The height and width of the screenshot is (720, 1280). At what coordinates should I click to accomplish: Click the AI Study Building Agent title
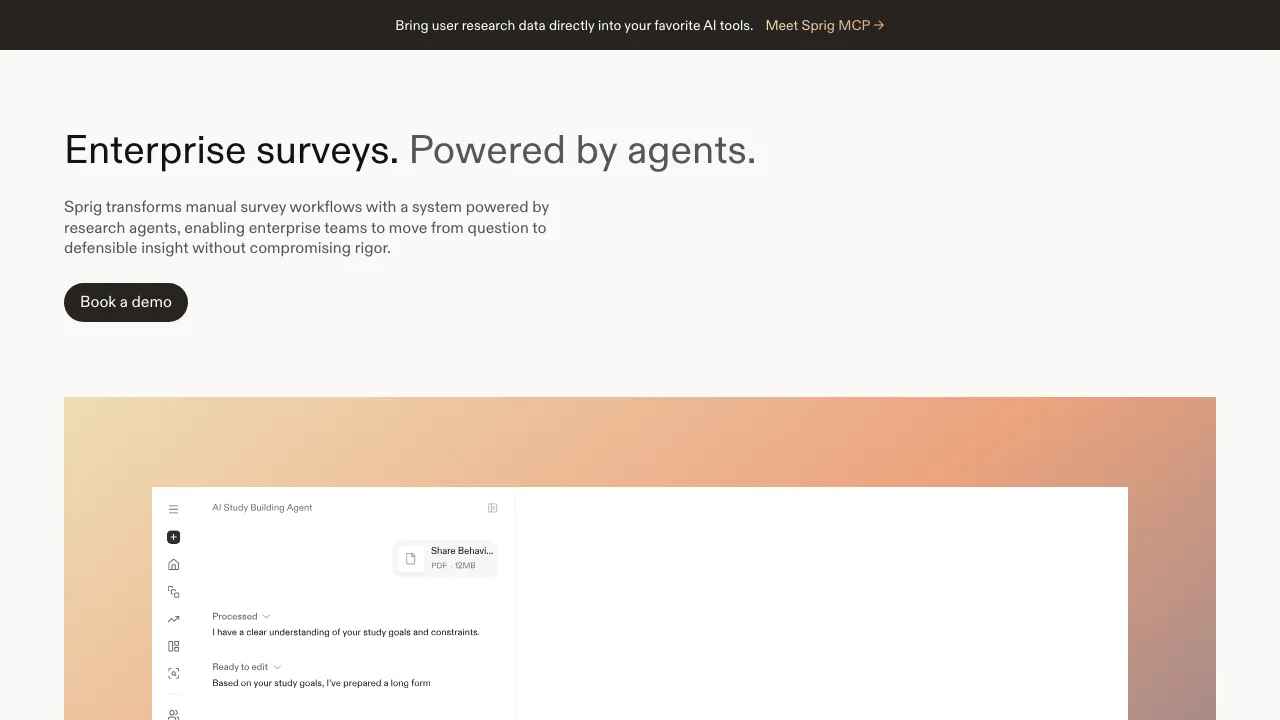(x=262, y=508)
